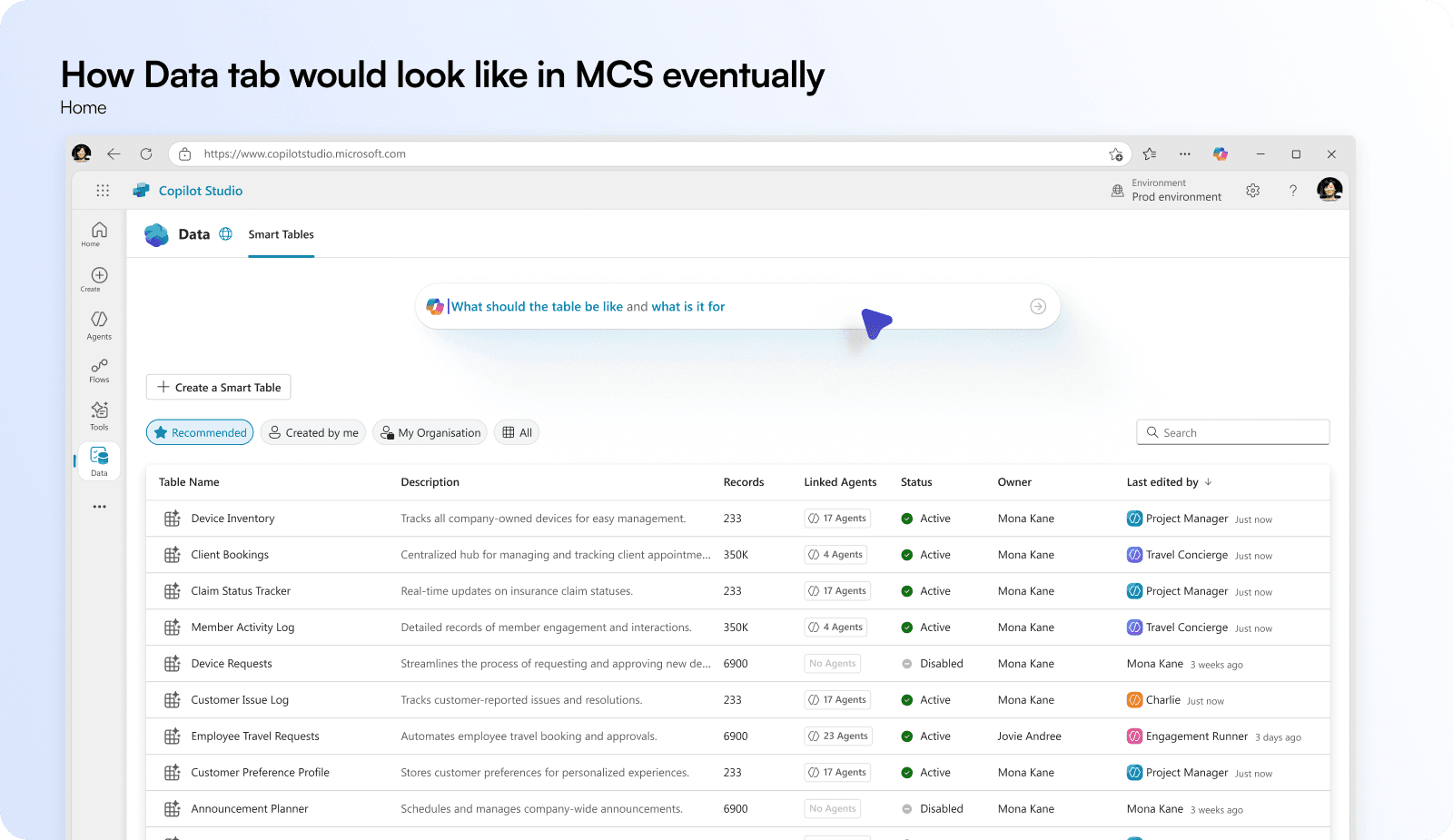1453x840 pixels.
Task: Click Description column header
Action: [430, 482]
